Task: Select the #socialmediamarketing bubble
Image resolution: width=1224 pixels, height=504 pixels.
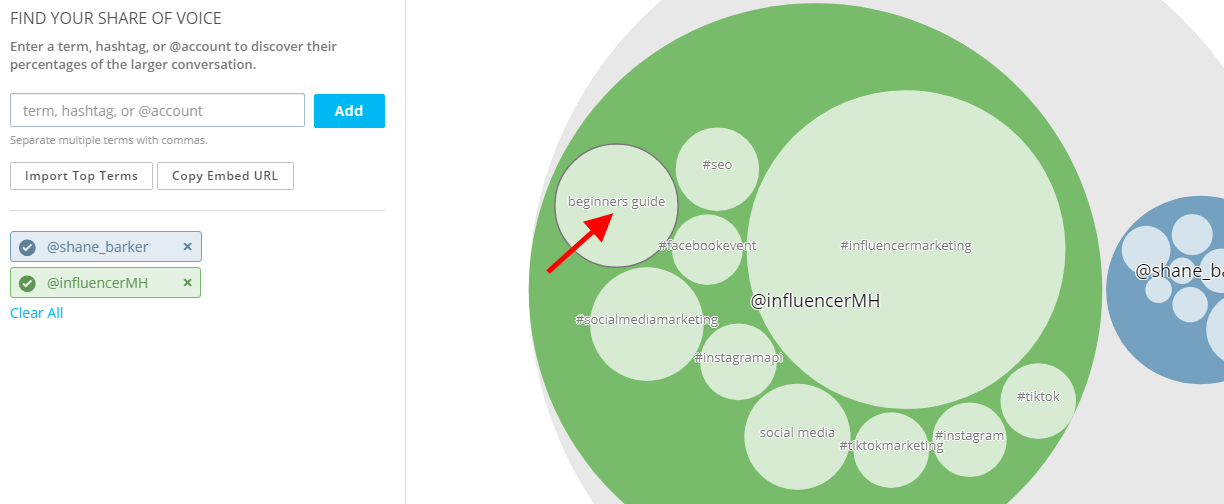Action: [x=647, y=324]
